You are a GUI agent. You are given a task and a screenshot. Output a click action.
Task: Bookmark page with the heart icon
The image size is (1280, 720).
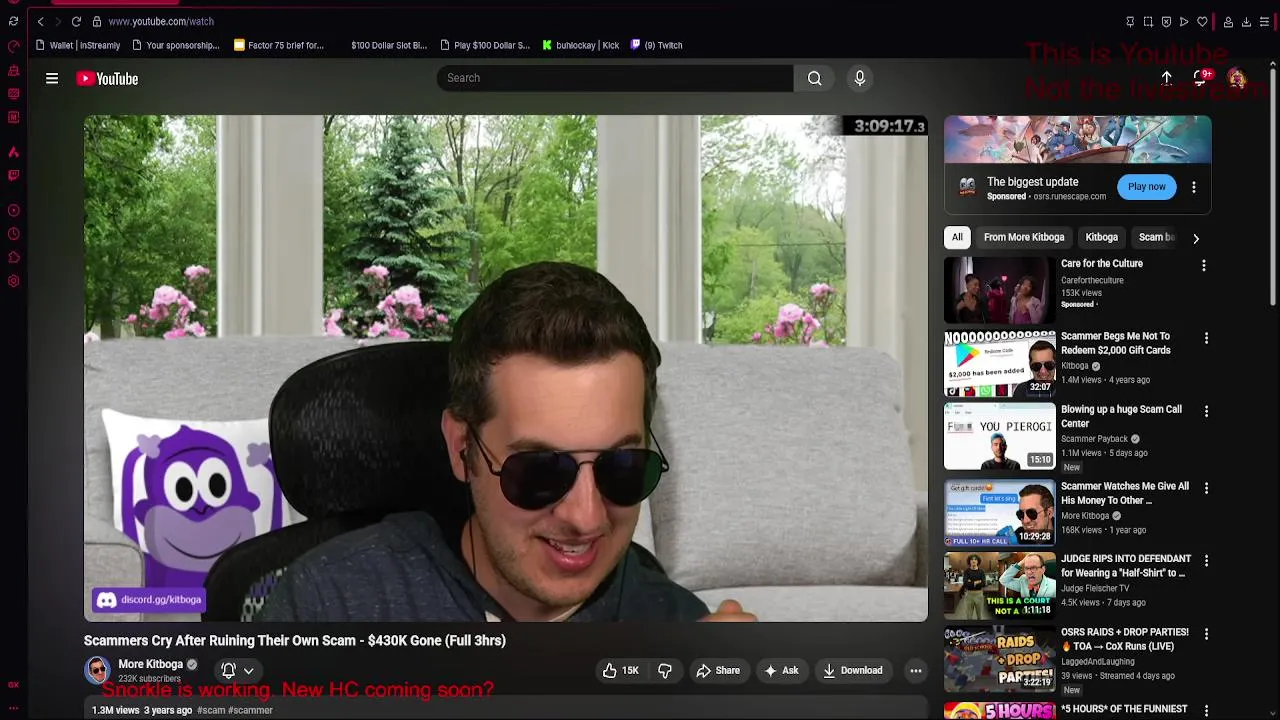pos(1202,21)
